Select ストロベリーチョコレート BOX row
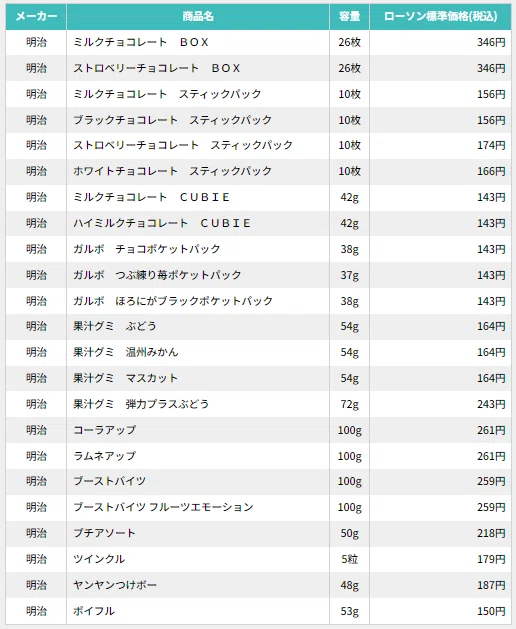This screenshot has height=629, width=516. pos(258,68)
